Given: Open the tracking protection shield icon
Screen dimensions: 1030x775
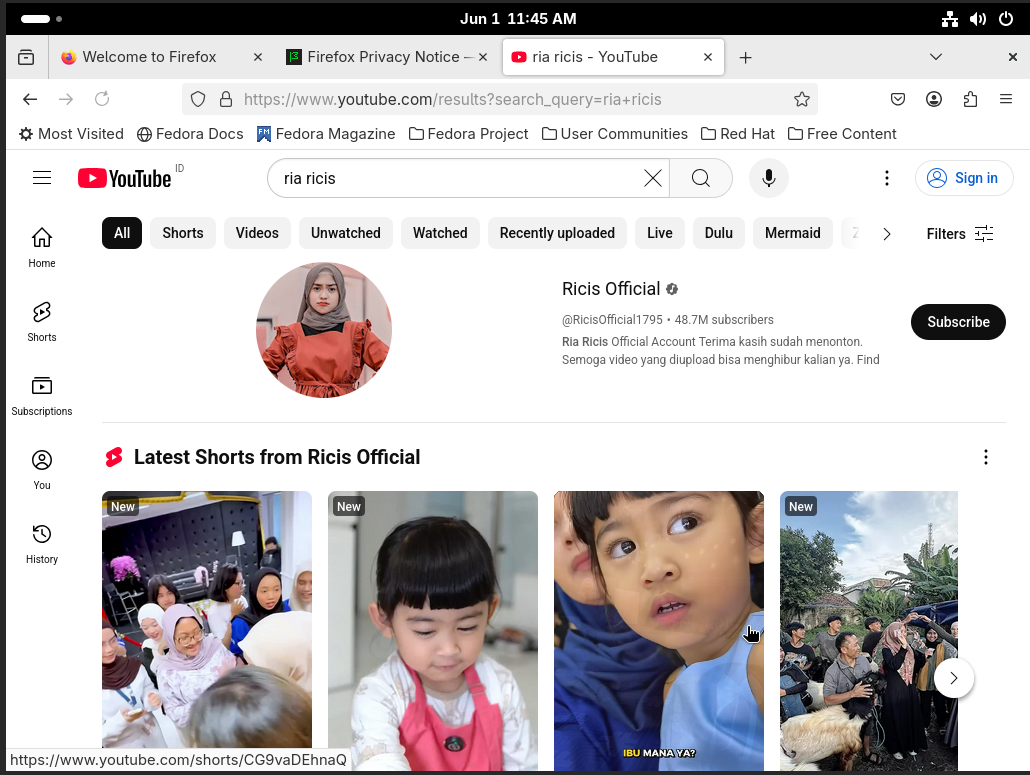Looking at the screenshot, I should click(x=198, y=99).
